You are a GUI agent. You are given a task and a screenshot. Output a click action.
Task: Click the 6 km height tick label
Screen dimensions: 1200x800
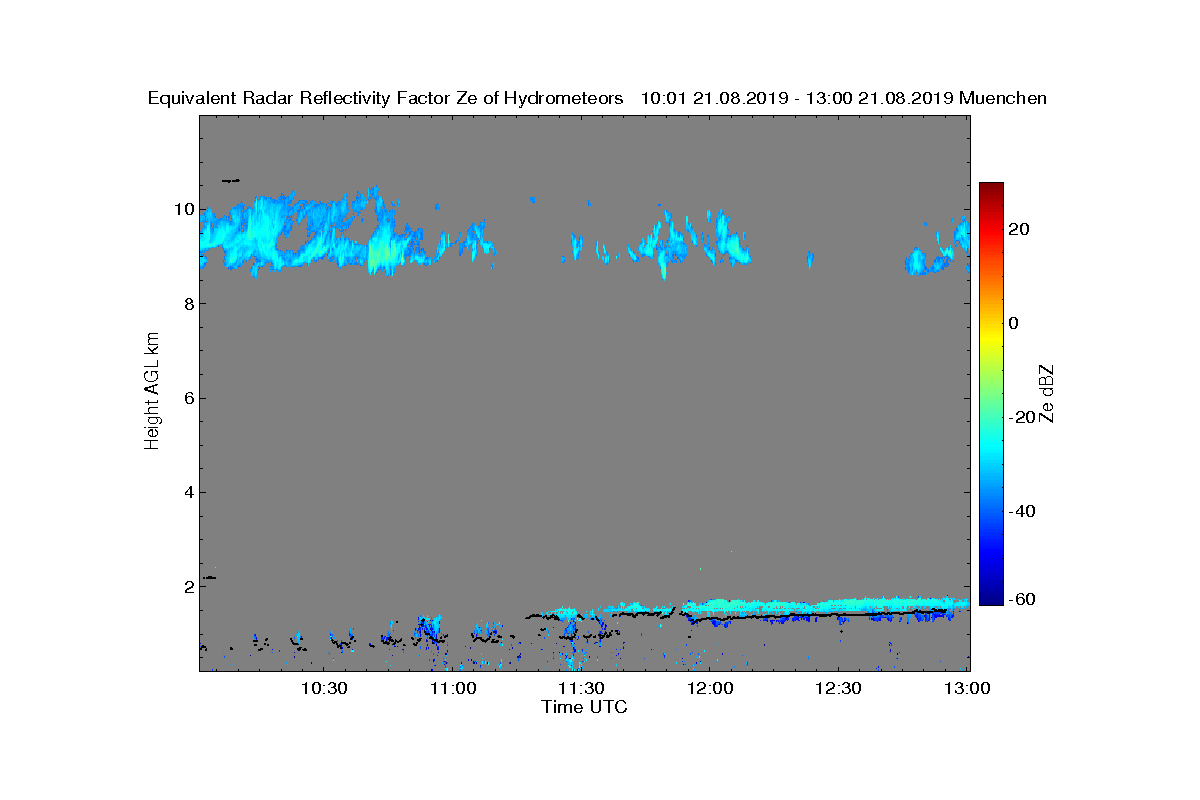tap(188, 398)
